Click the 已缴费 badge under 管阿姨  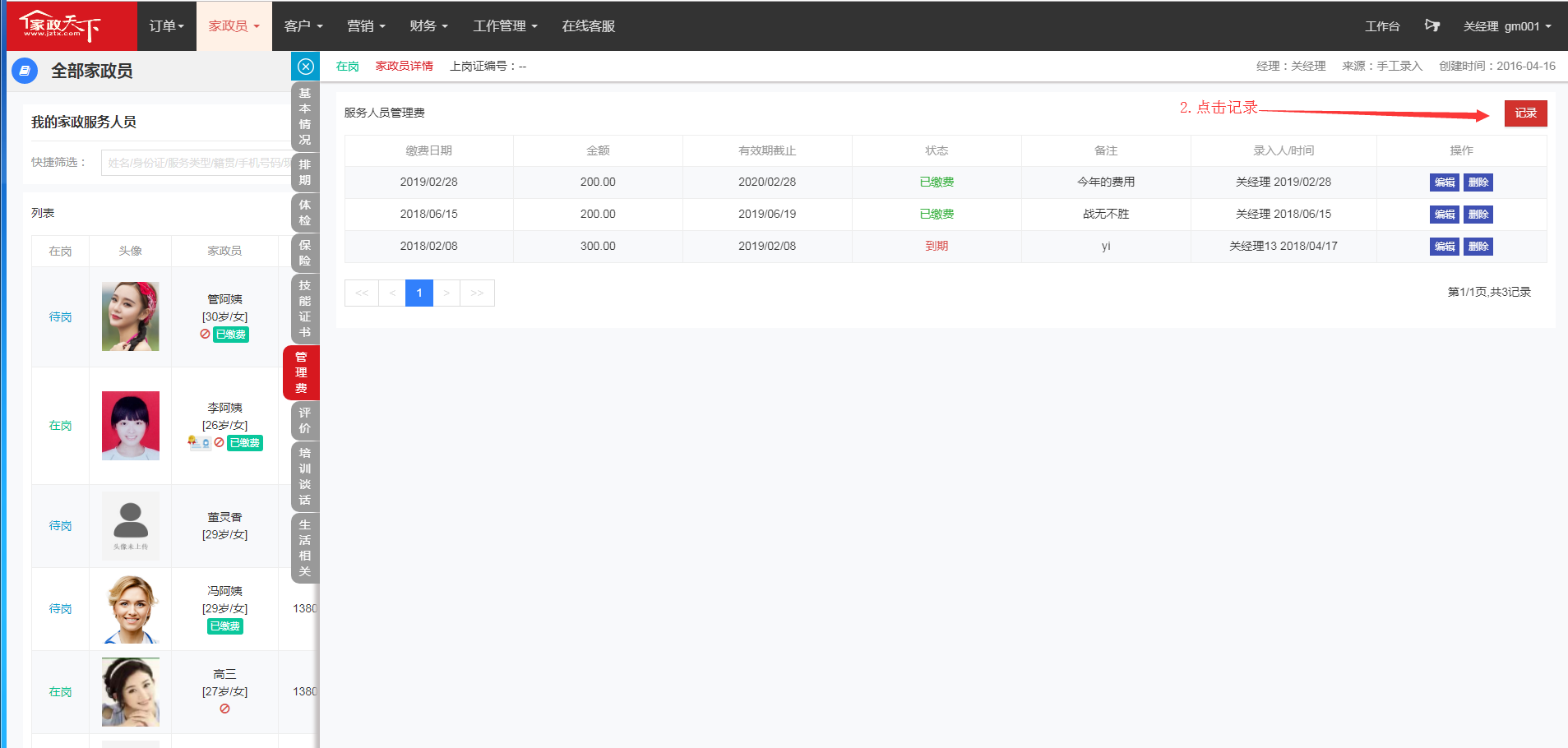click(231, 335)
